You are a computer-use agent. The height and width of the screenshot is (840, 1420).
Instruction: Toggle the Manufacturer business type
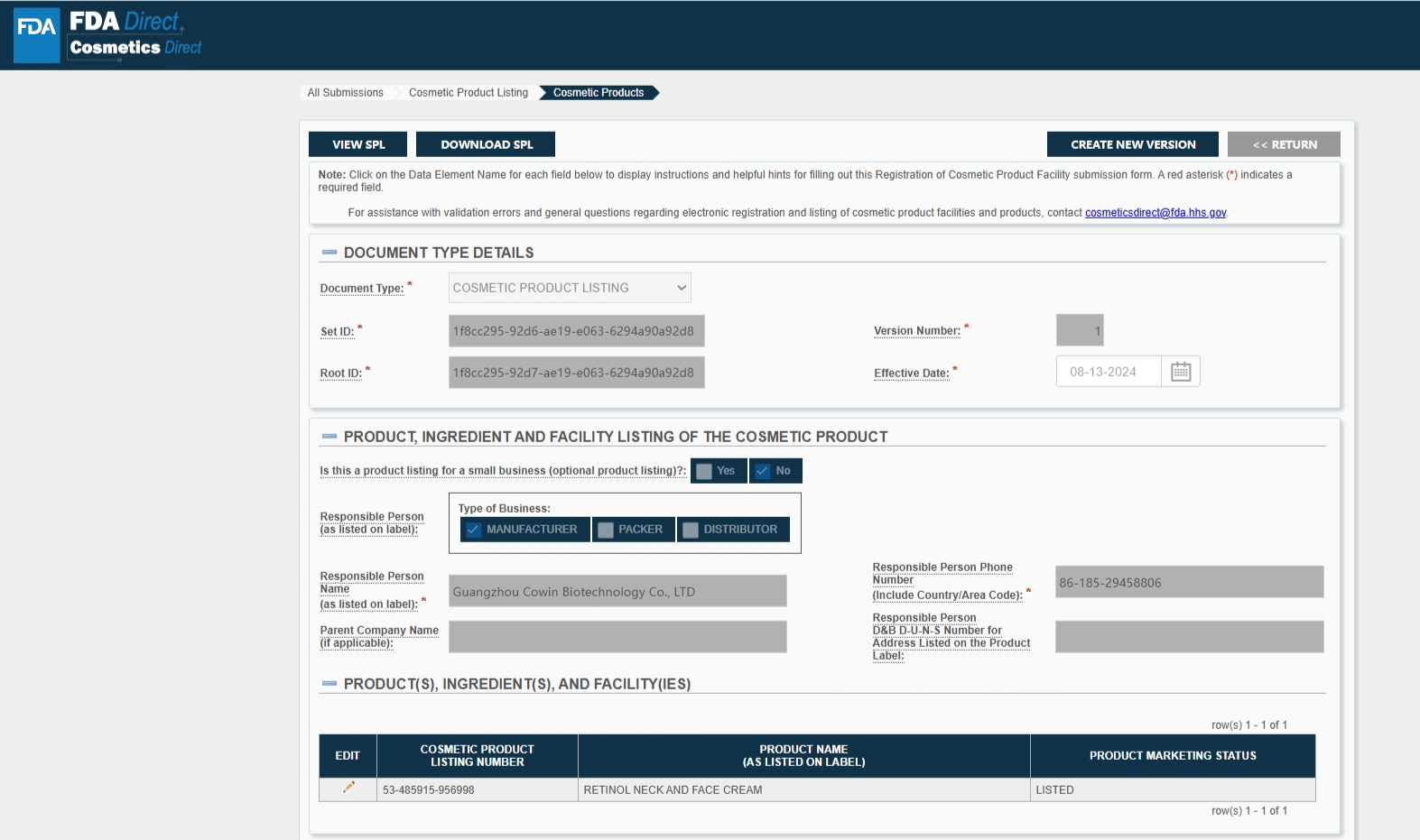(x=525, y=530)
